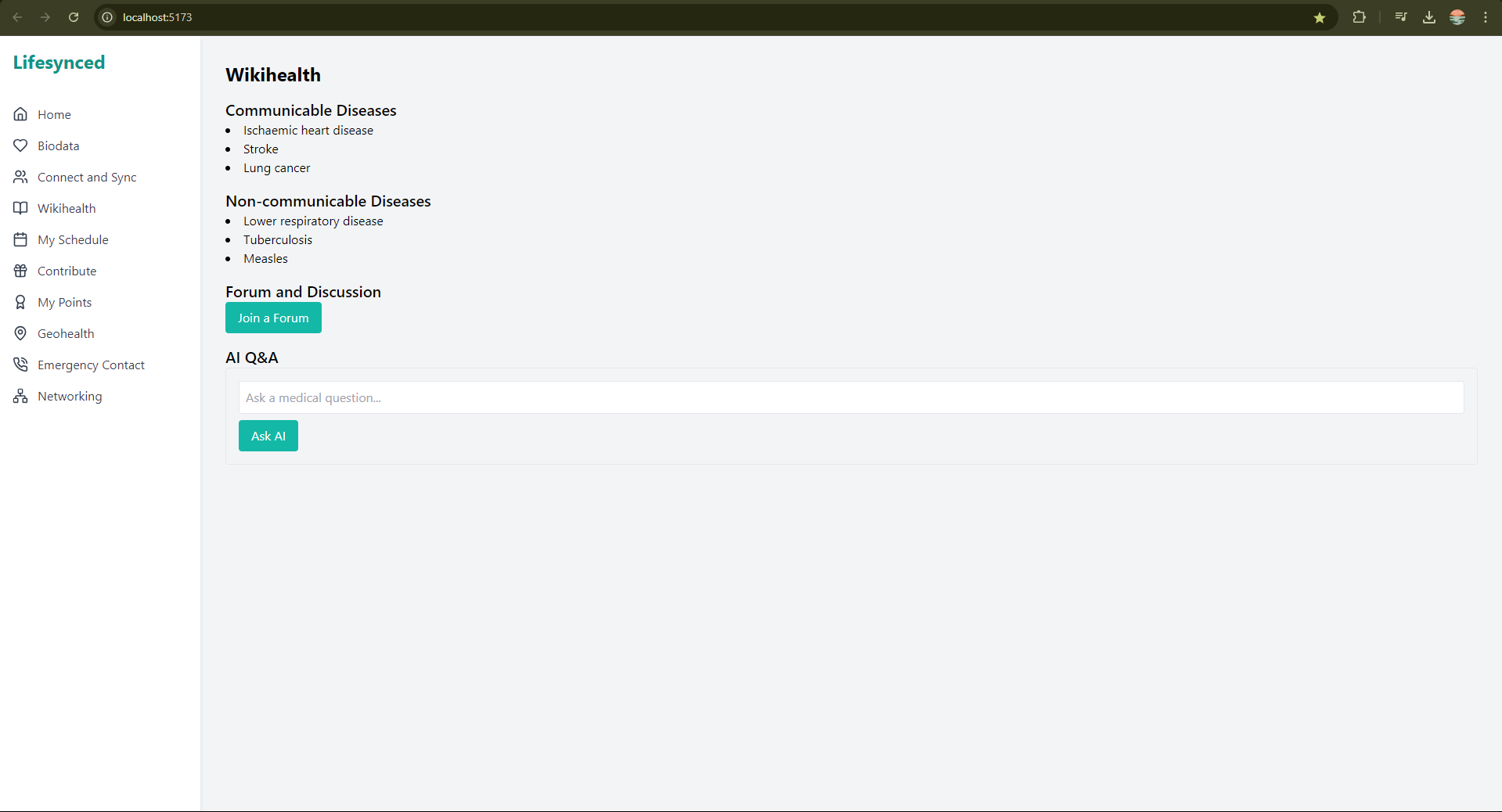This screenshot has width=1502, height=812.
Task: Focus the medical question input field
Action: click(x=851, y=397)
